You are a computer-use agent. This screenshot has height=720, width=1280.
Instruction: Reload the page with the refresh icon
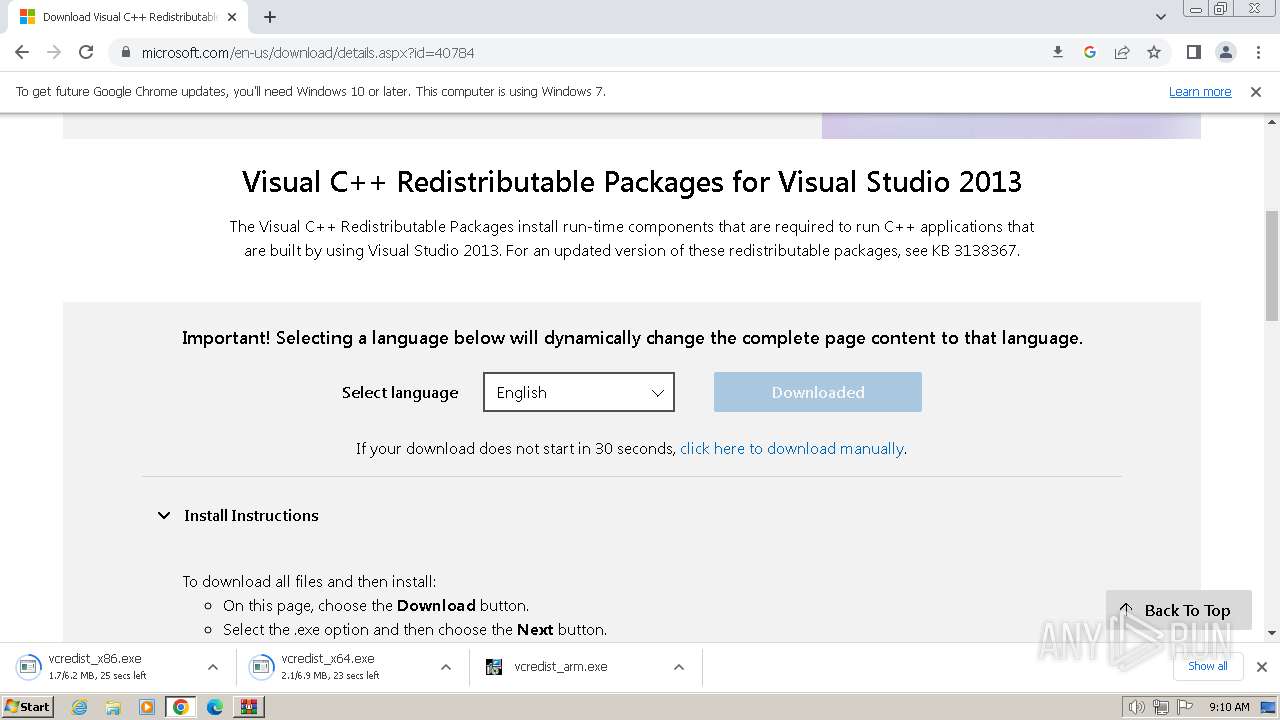coord(86,52)
